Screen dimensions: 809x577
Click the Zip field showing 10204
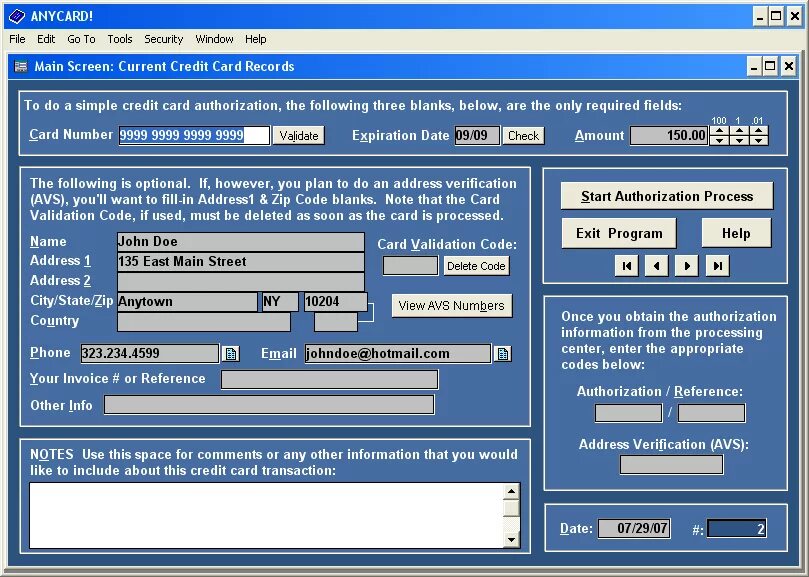[336, 302]
